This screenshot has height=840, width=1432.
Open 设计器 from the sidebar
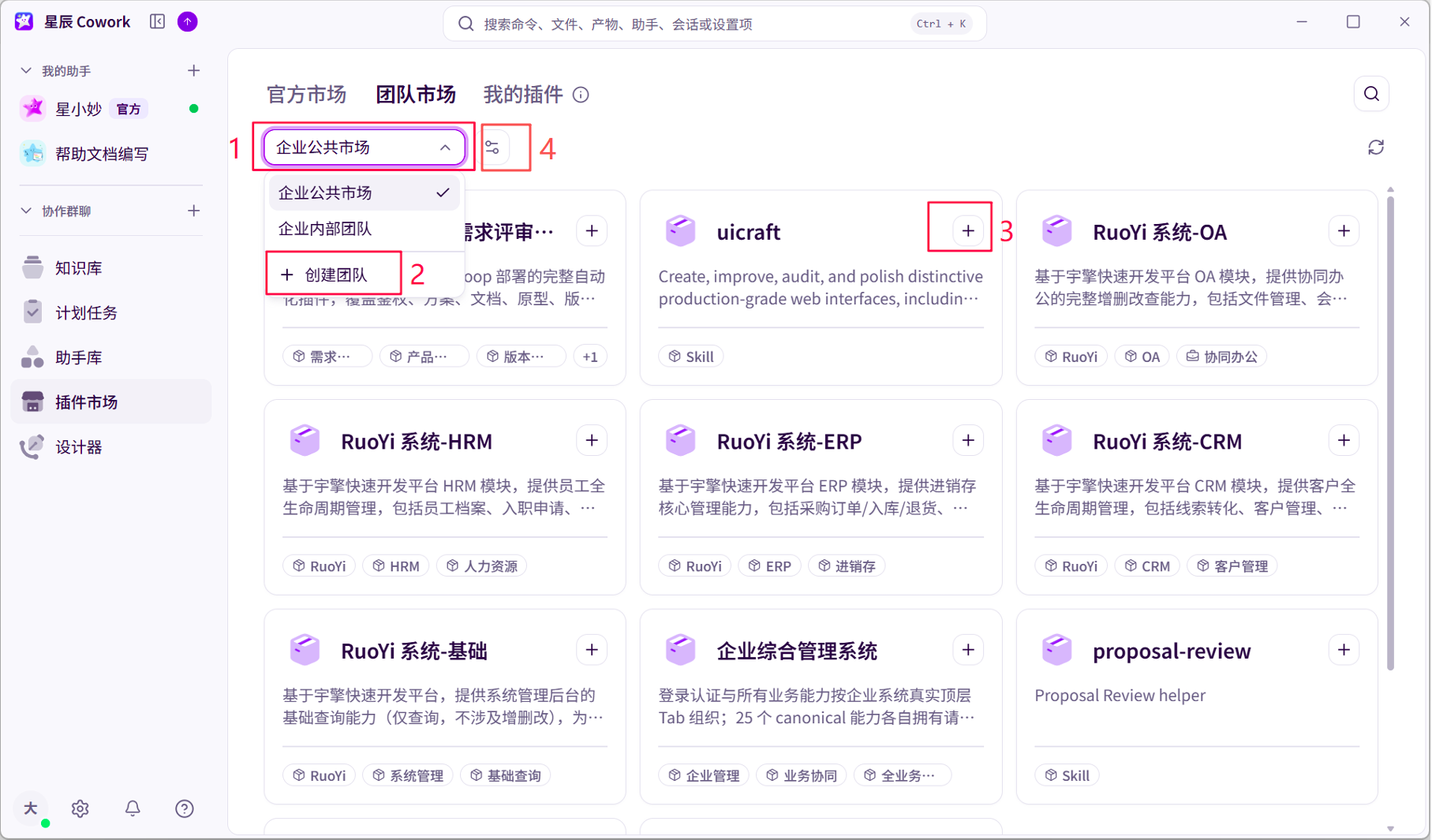(x=111, y=447)
